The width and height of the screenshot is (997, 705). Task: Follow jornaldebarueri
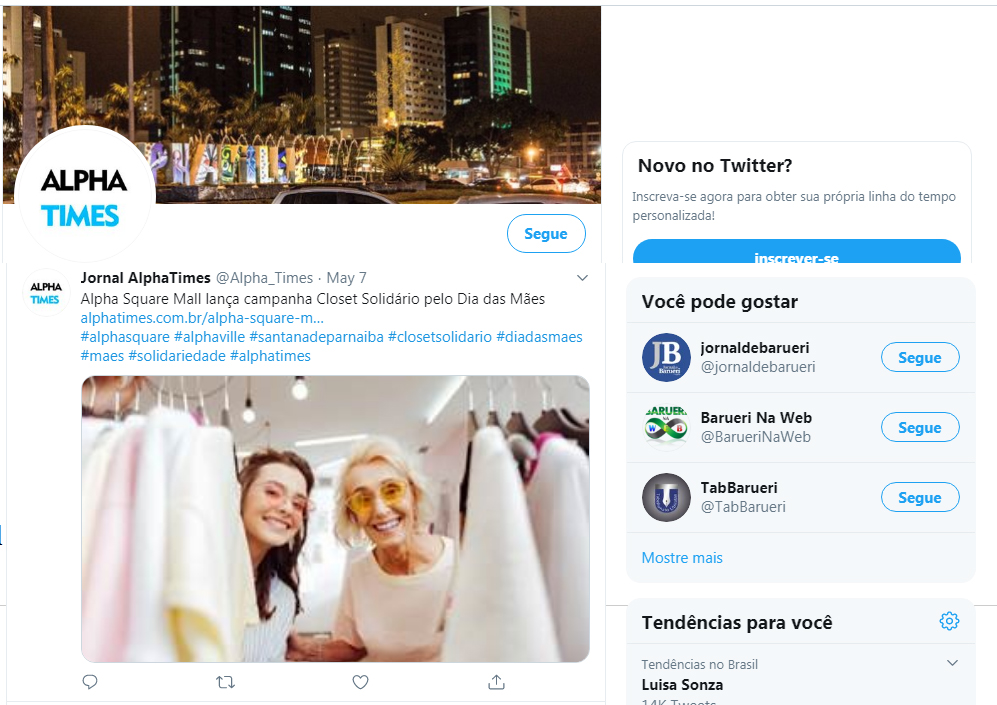click(919, 357)
